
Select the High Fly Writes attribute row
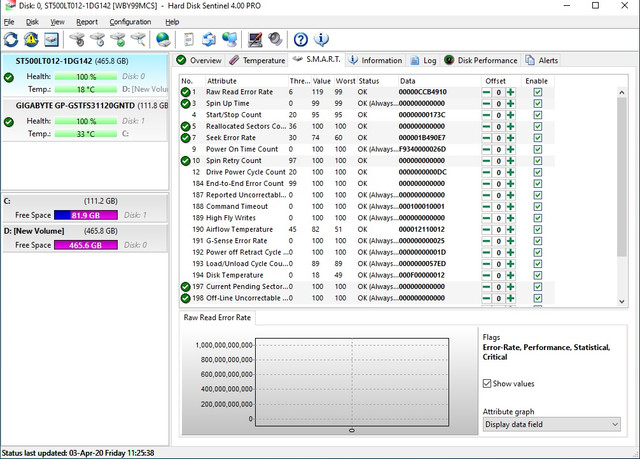click(x=367, y=218)
